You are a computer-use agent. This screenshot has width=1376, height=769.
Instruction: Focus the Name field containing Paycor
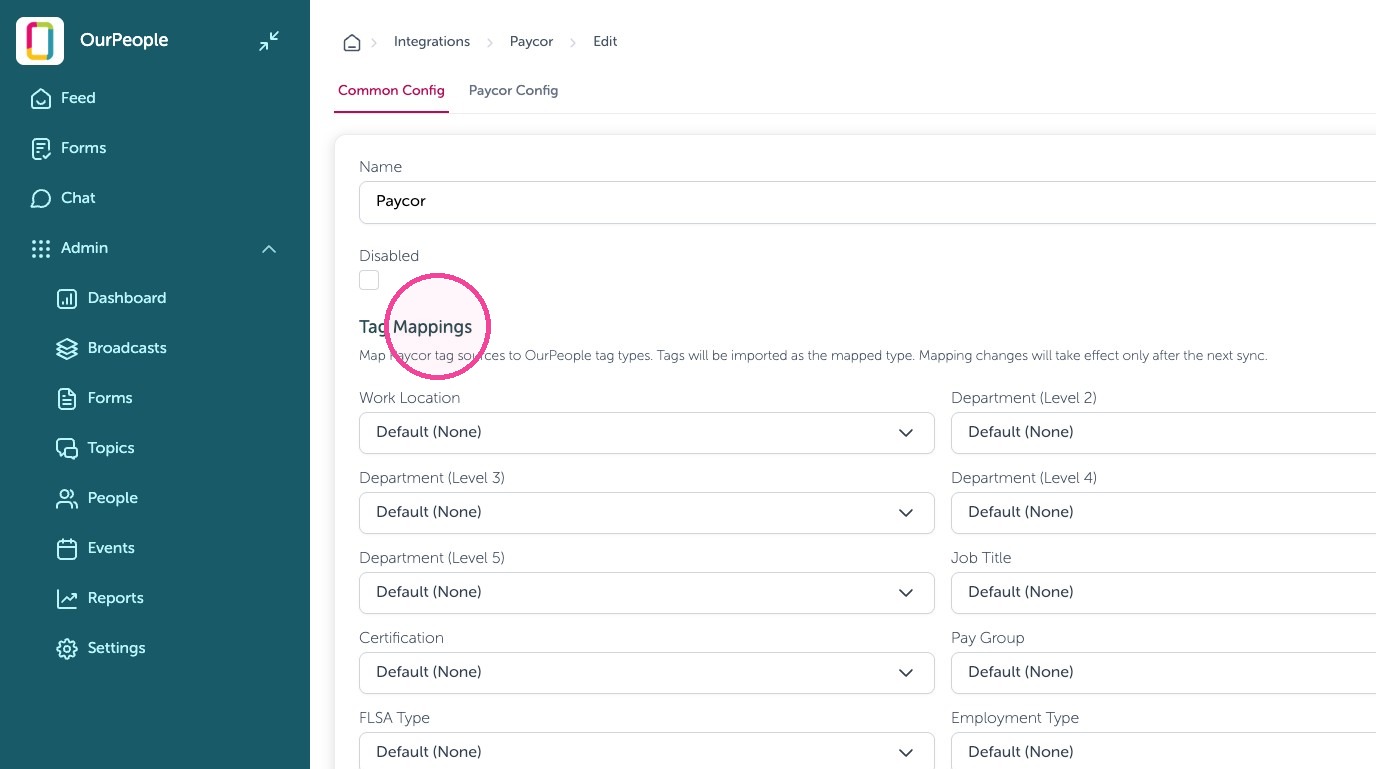867,202
